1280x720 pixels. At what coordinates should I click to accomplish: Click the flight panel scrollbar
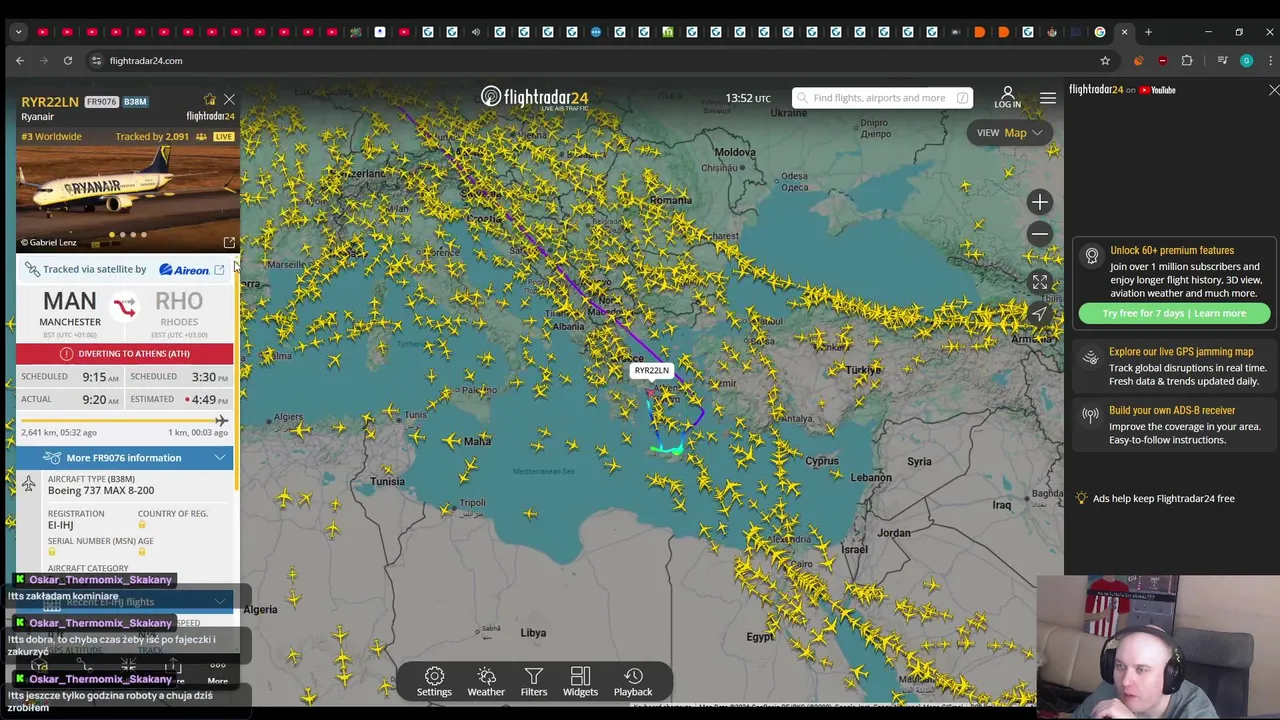(x=237, y=375)
